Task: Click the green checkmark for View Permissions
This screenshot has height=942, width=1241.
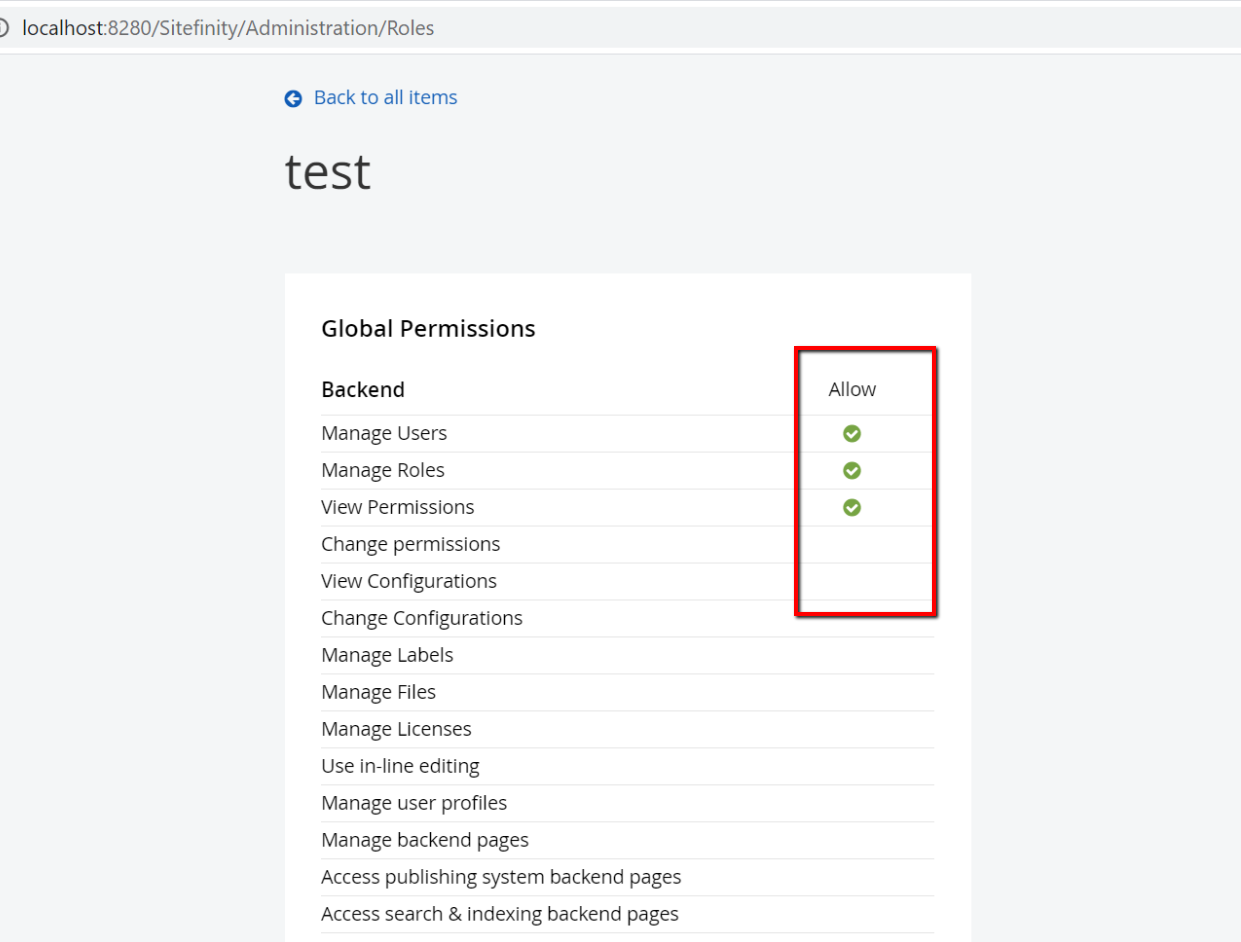Action: point(852,507)
